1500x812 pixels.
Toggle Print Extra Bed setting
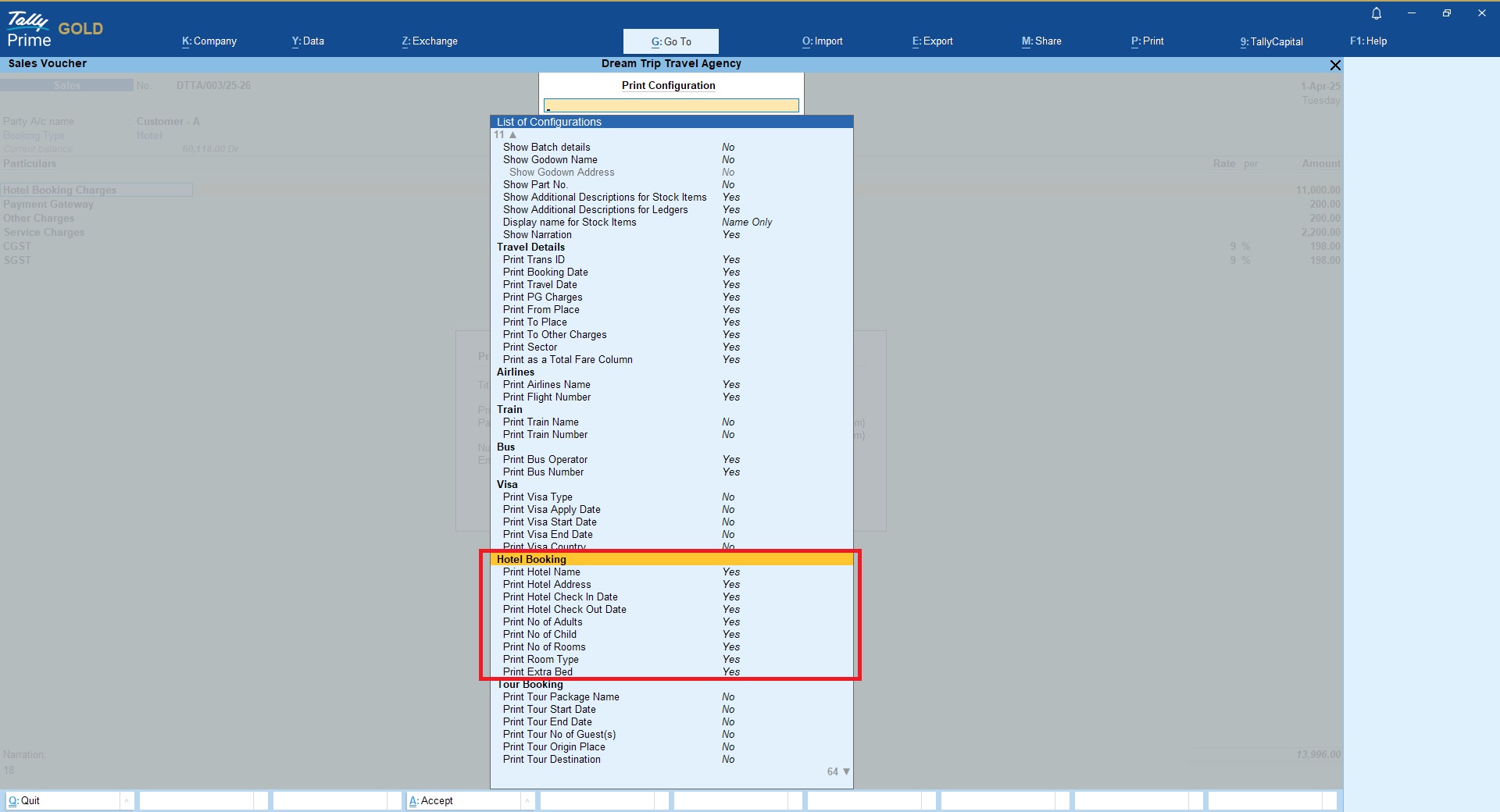(x=537, y=672)
